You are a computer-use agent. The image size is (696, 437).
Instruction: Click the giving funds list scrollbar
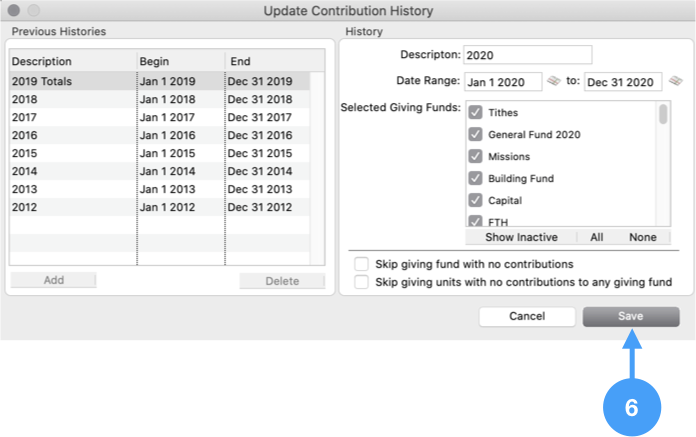[x=663, y=115]
